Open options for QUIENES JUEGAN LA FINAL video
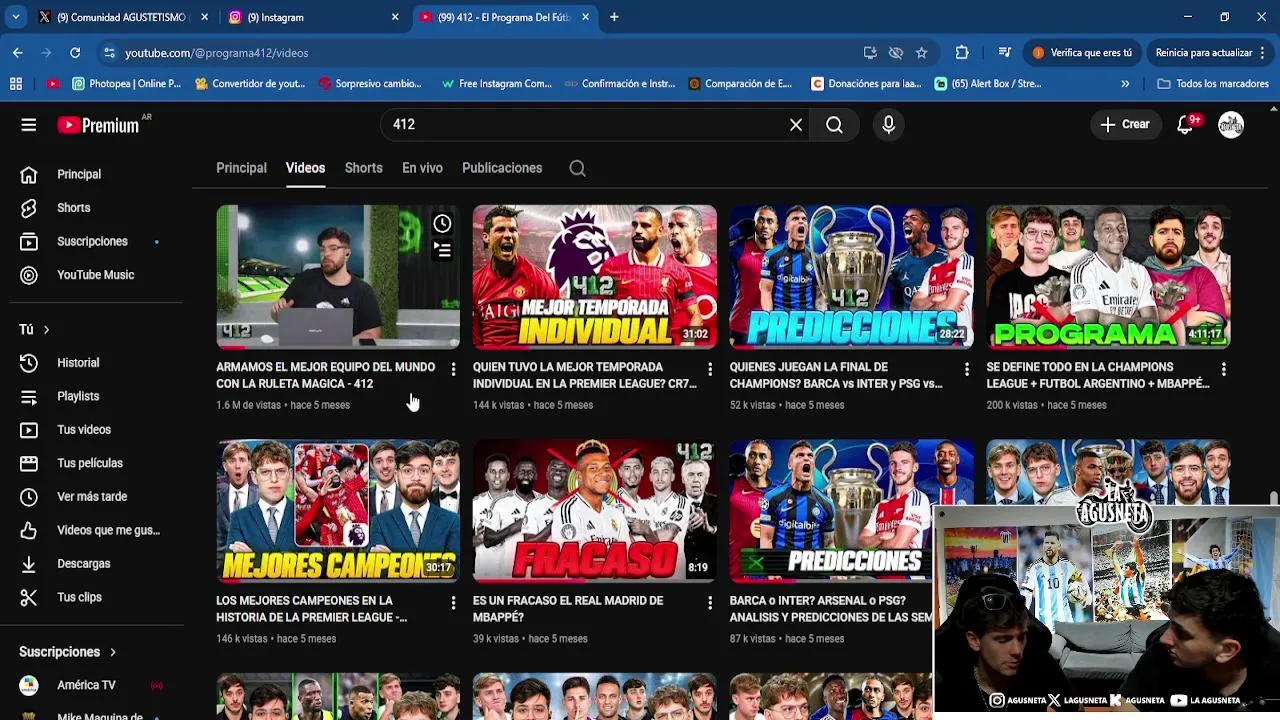The height and width of the screenshot is (720, 1280). (x=967, y=370)
